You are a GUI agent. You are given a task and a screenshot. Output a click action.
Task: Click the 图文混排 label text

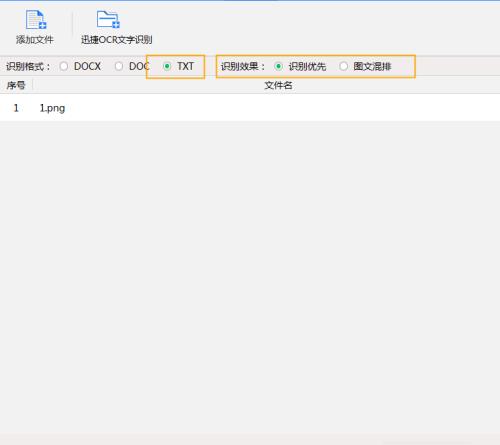372,66
